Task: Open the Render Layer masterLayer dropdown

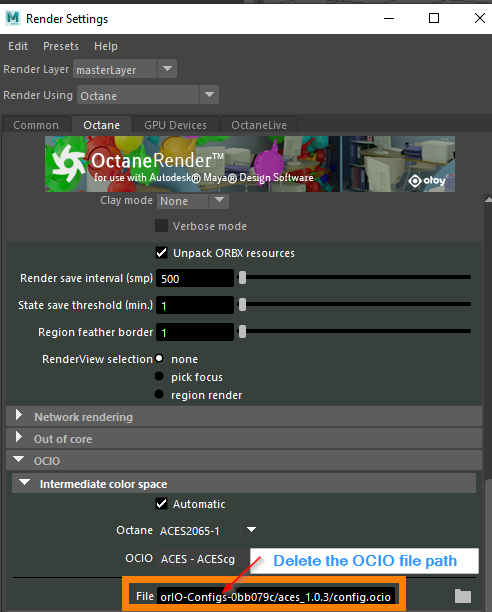Action: tap(125, 69)
